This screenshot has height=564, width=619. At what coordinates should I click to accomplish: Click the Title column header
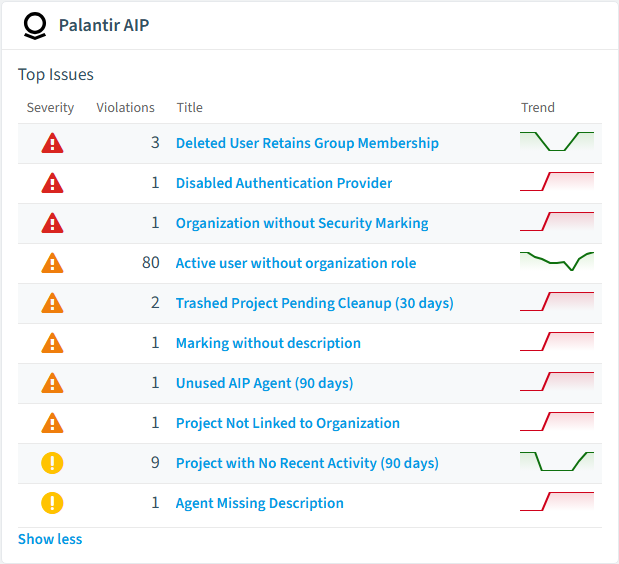(189, 107)
